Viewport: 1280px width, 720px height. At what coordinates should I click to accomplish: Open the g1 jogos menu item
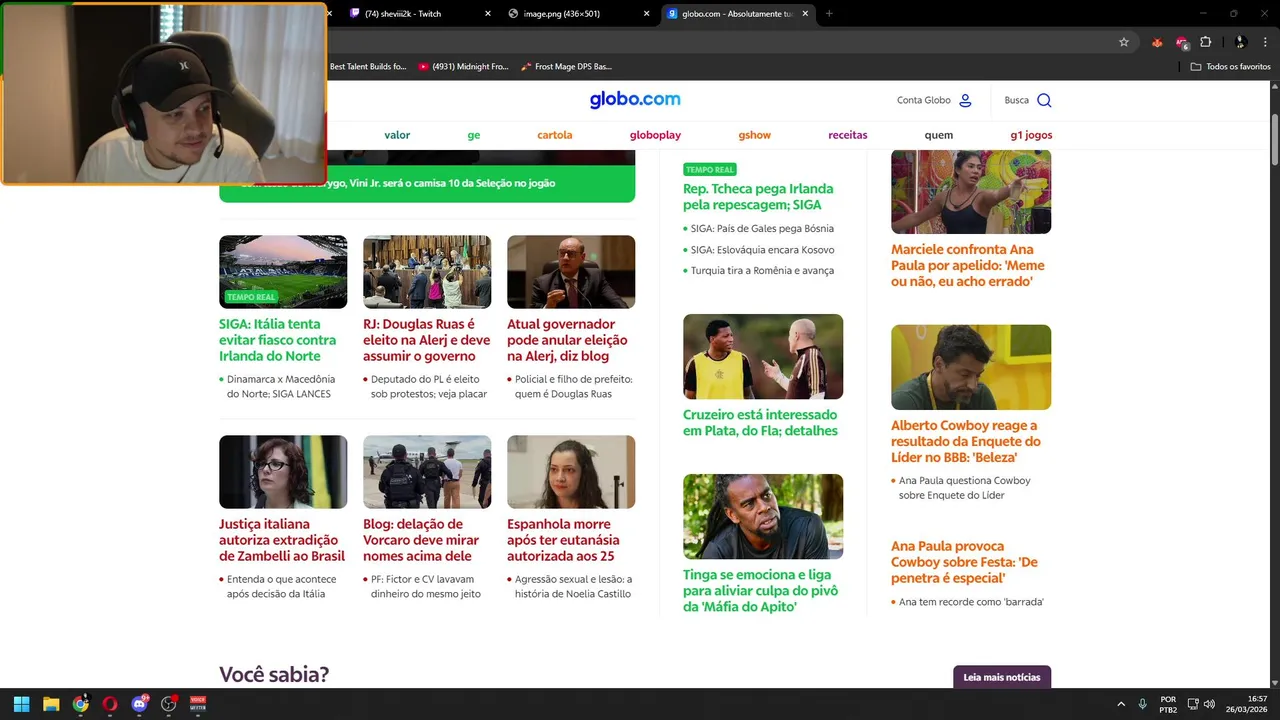[x=1031, y=135]
